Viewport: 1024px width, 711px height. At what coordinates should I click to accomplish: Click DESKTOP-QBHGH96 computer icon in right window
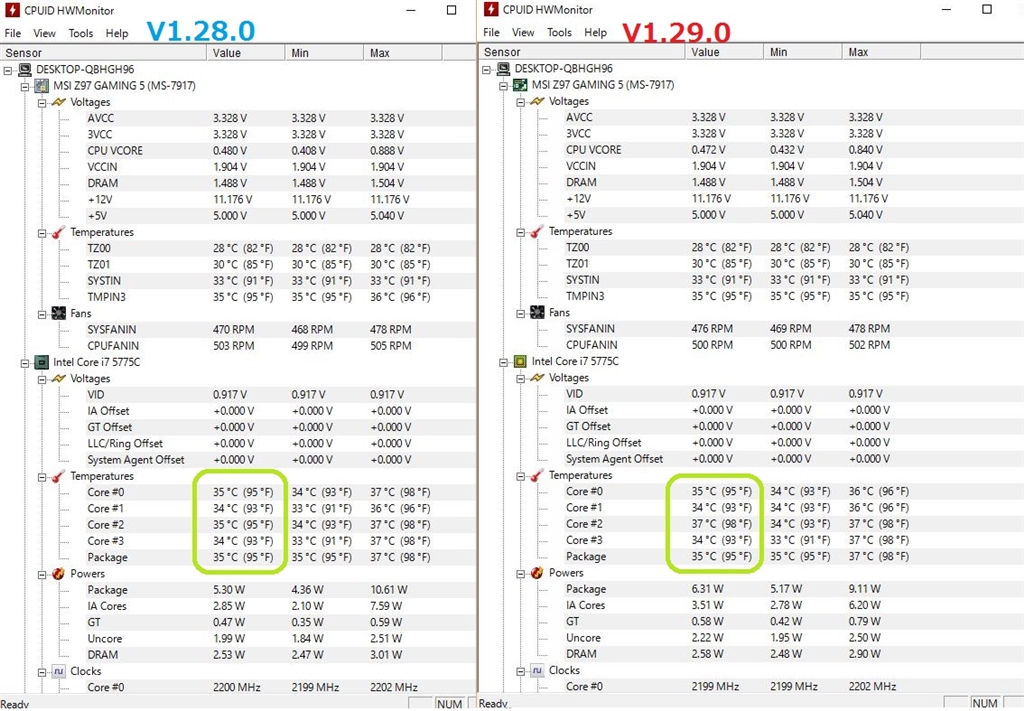pyautogui.click(x=504, y=69)
